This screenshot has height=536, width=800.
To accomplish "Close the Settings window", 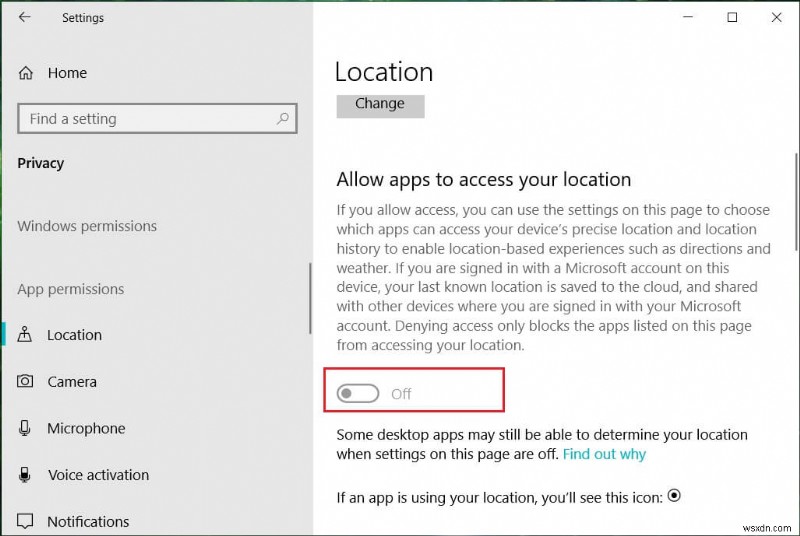I will pos(777,17).
